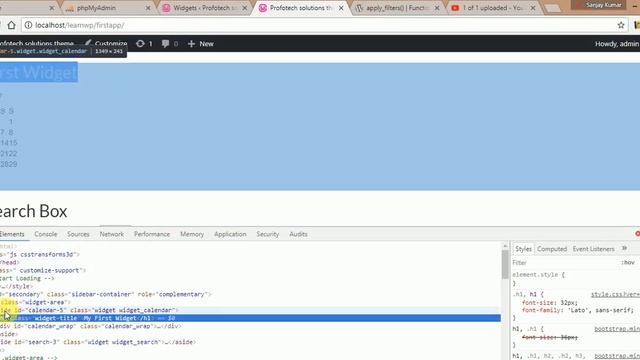
Task: Switch to the Event Listeners pane tab
Action: [593, 249]
